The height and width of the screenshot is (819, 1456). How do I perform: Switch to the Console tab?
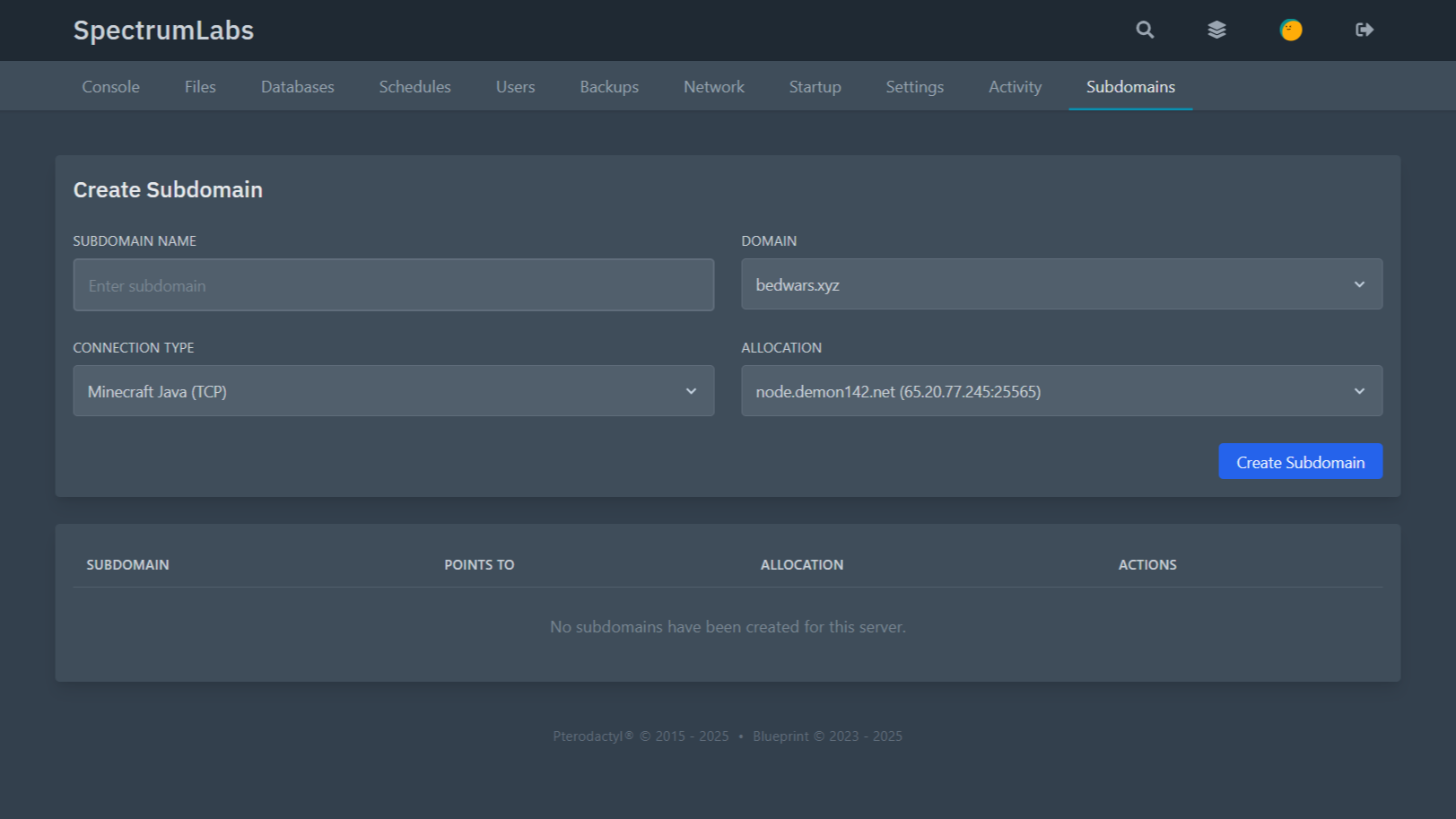coord(110,87)
